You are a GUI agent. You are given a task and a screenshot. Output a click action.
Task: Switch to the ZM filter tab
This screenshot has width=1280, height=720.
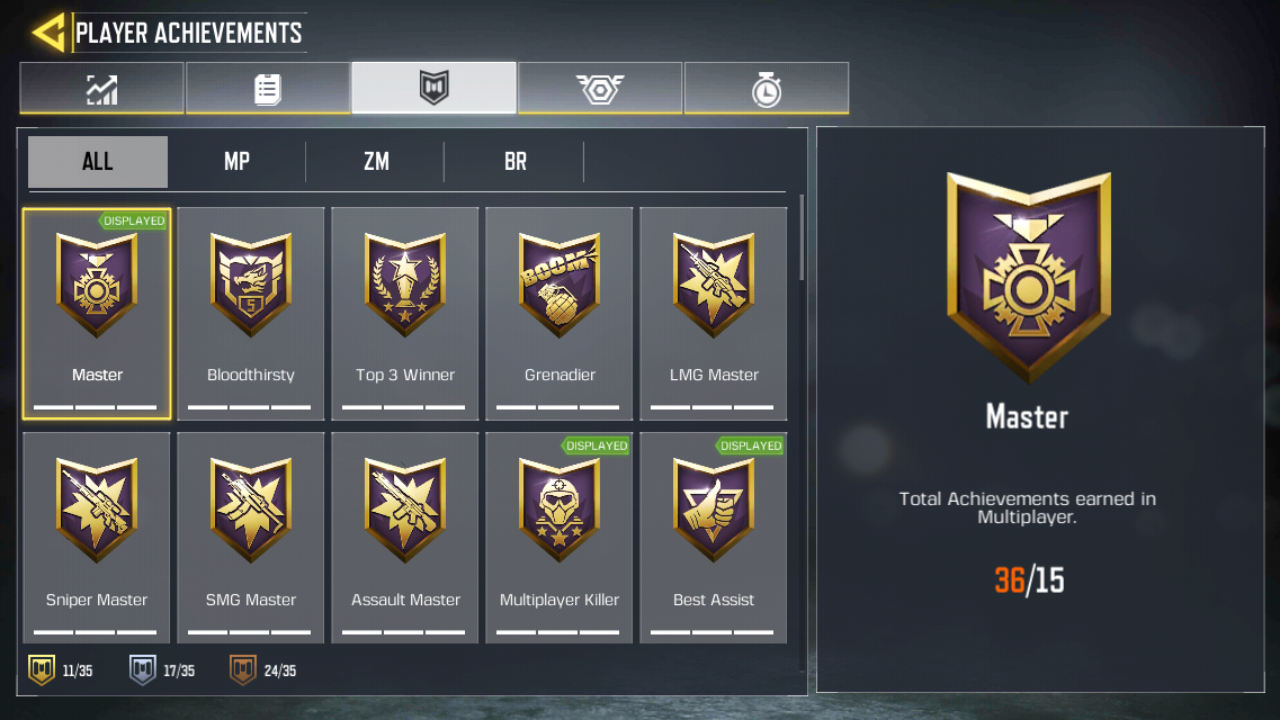click(x=376, y=162)
